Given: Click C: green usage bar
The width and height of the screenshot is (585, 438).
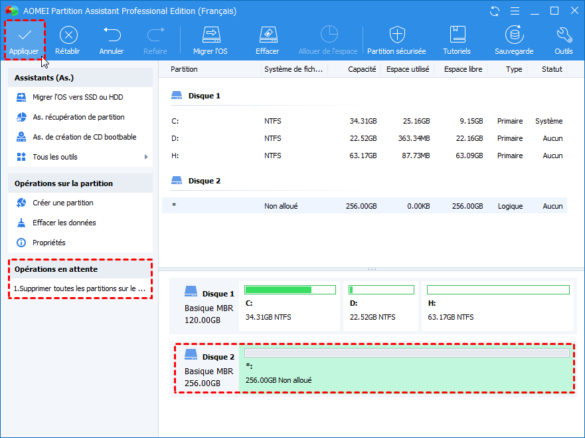Looking at the screenshot, I should coord(290,290).
